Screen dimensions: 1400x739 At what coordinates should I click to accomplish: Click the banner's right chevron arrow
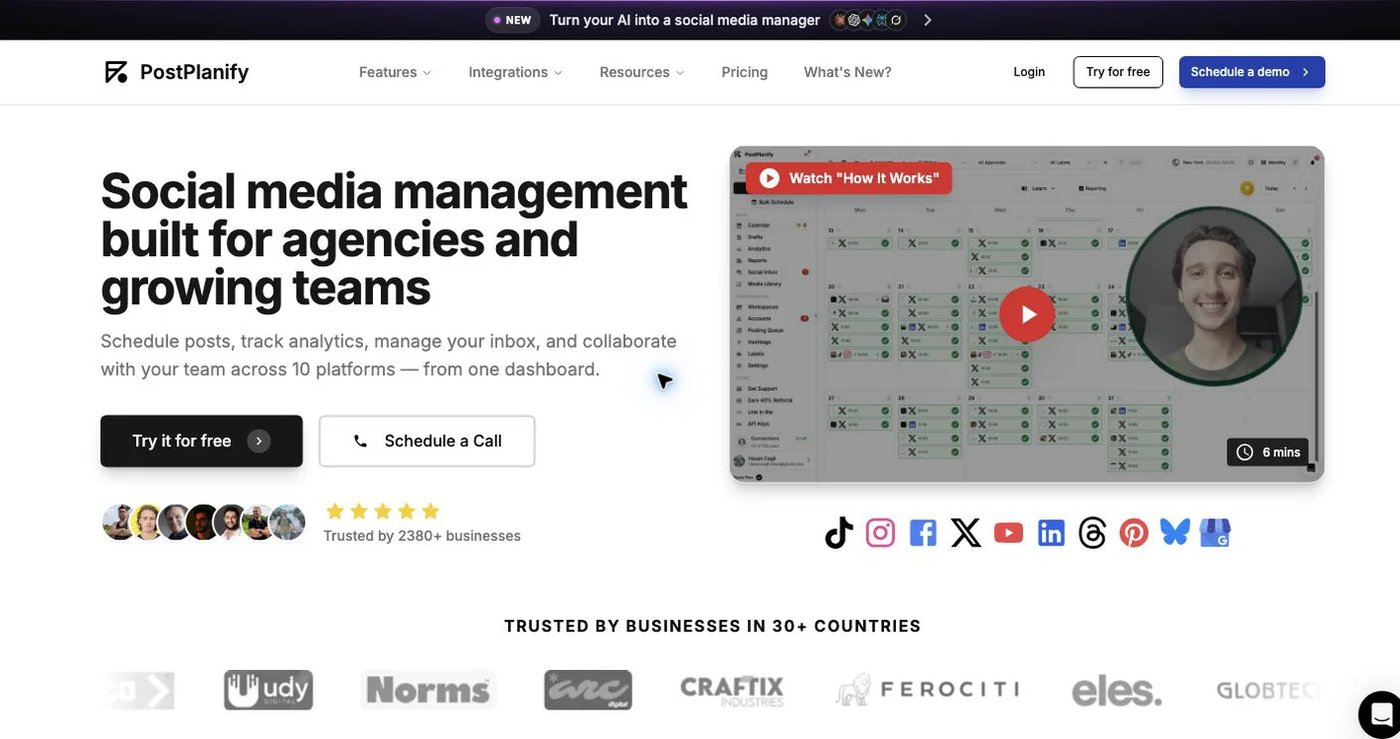pyautogui.click(x=927, y=20)
